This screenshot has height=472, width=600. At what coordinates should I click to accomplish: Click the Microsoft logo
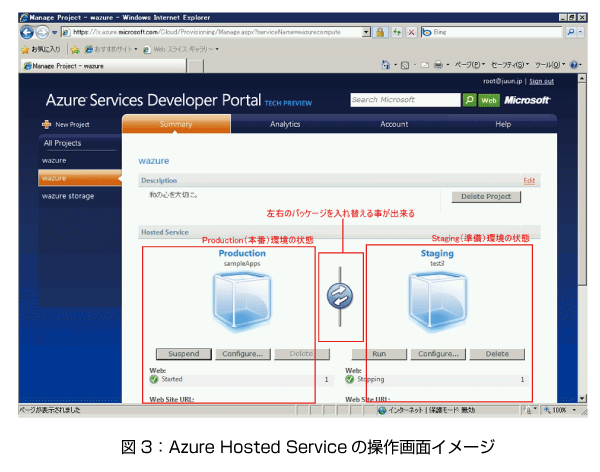coord(527,100)
